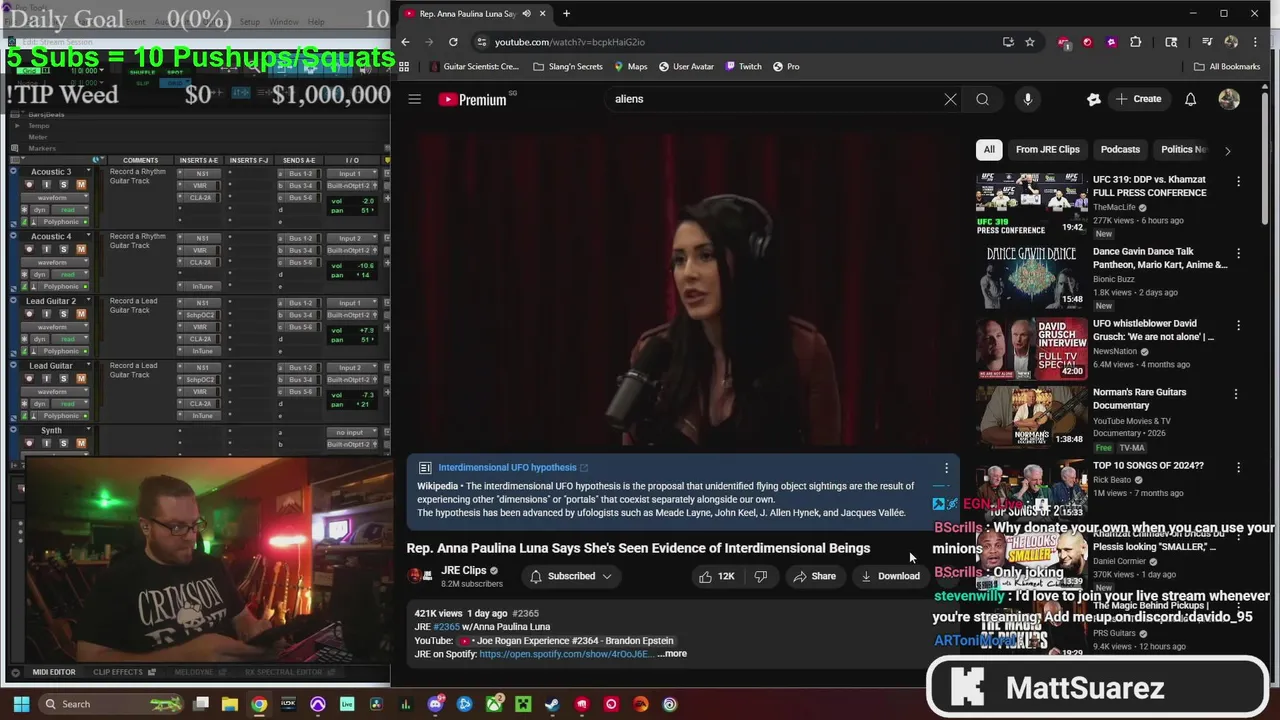Screen dimensions: 1280x720
Task: Open options for DDP vs. Khamzat video
Action: coord(1238,181)
